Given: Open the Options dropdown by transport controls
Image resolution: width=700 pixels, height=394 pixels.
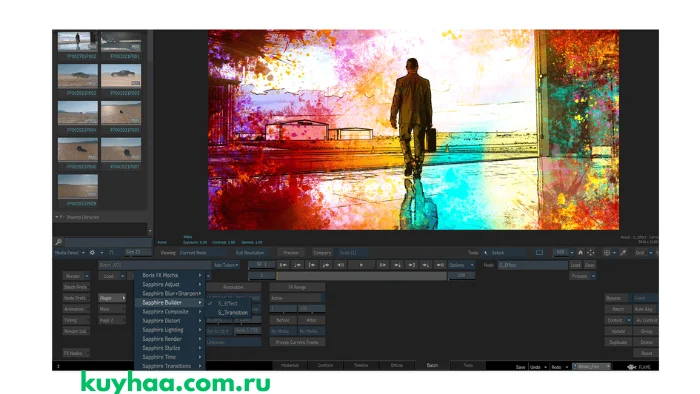Looking at the screenshot, I should pyautogui.click(x=461, y=265).
